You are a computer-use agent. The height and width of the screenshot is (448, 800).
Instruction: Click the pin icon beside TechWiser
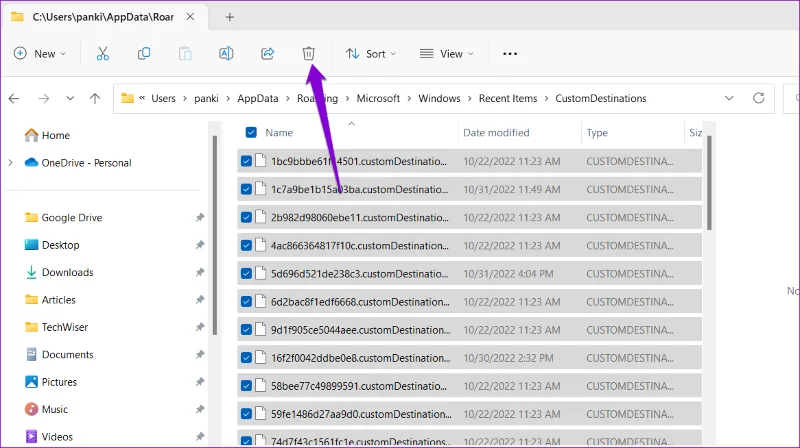pyautogui.click(x=199, y=327)
